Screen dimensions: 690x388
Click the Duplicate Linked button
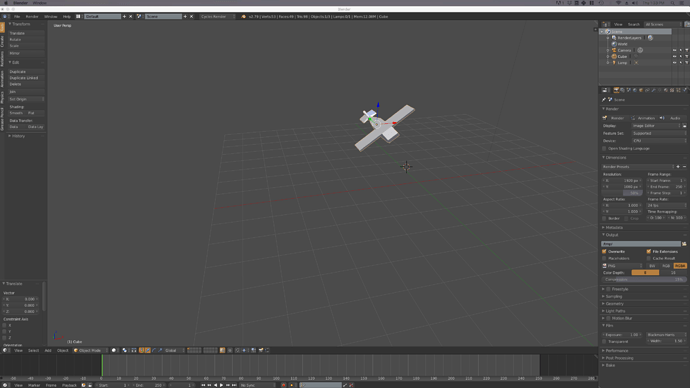tap(26, 78)
